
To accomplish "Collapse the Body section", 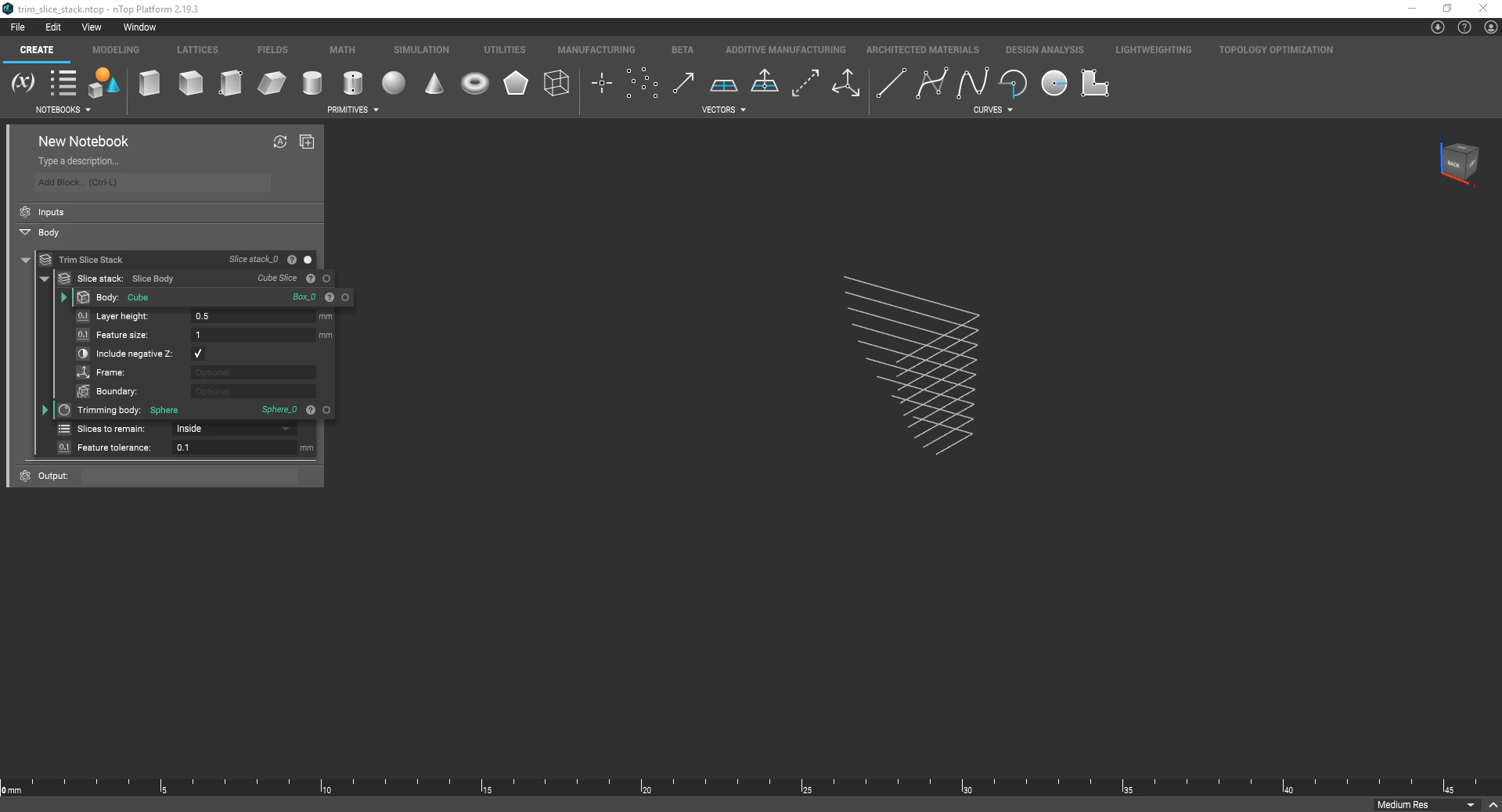I will (x=25, y=232).
